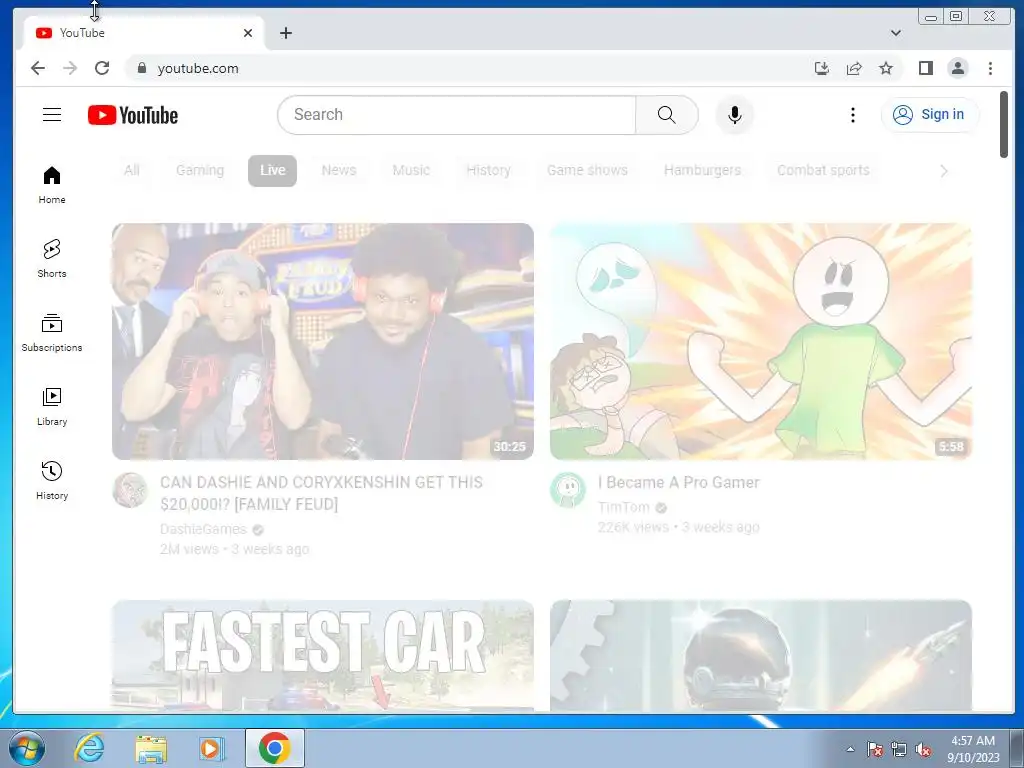View site info via the lock icon
1024x768 pixels.
[141, 68]
